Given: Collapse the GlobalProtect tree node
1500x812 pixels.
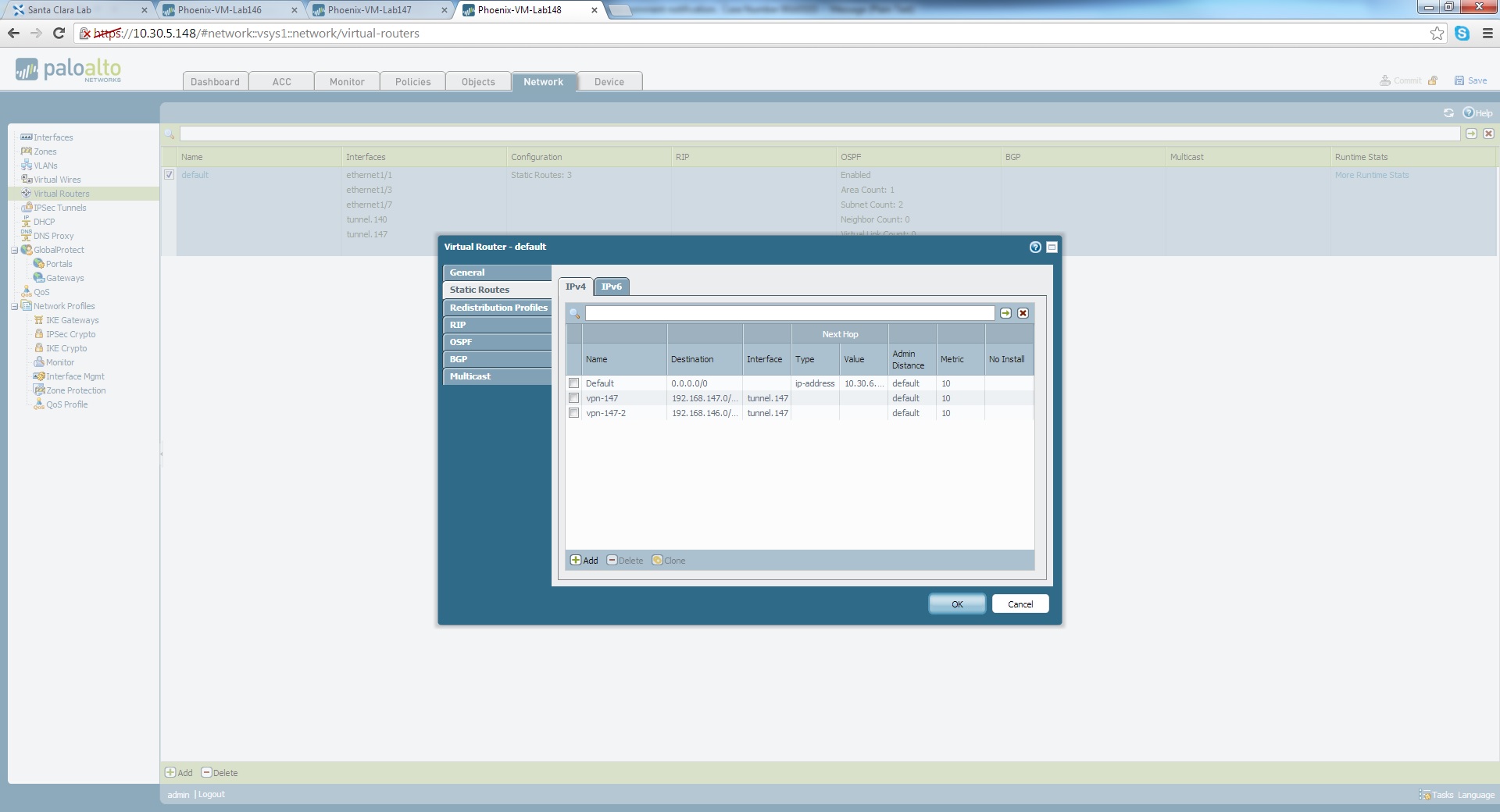Looking at the screenshot, I should tap(14, 251).
